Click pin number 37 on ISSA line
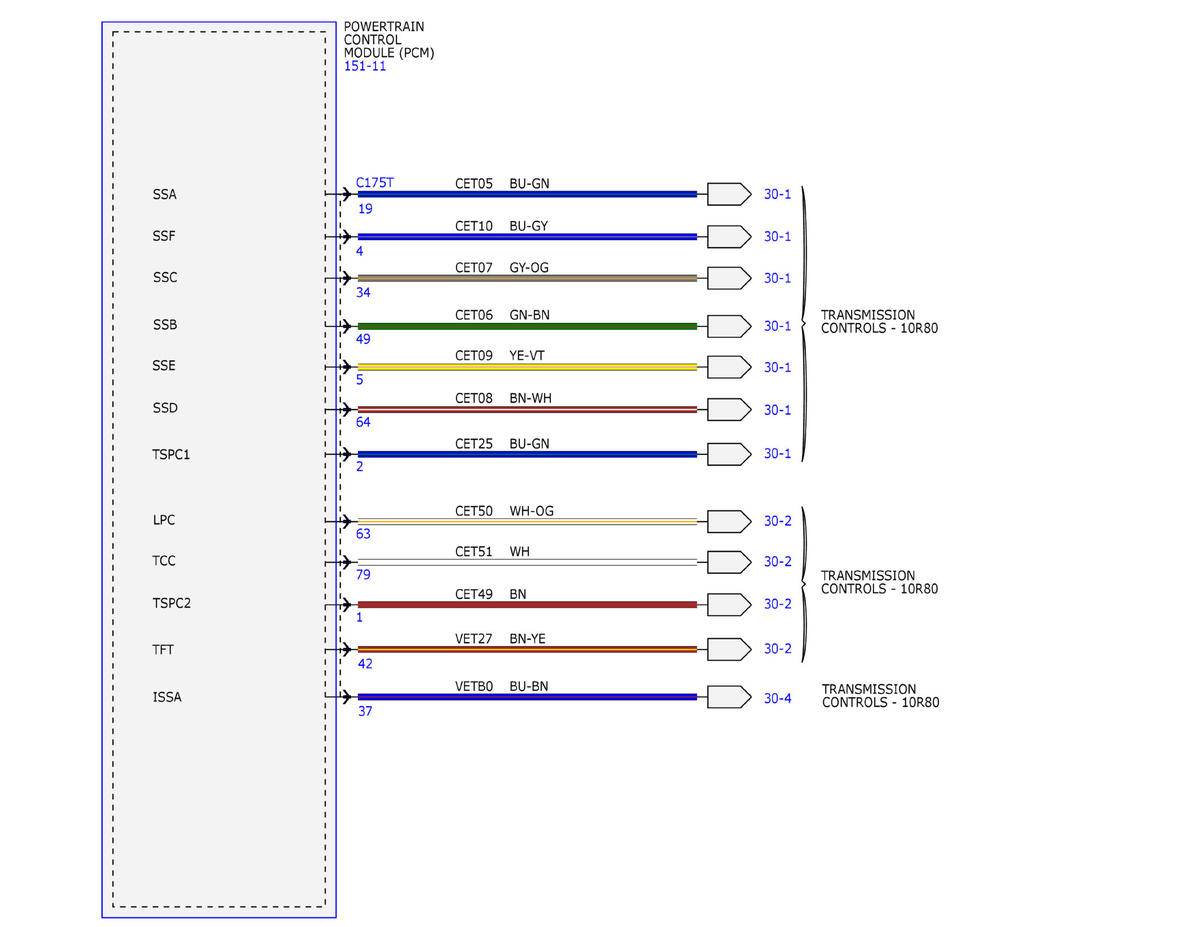 pyautogui.click(x=363, y=711)
